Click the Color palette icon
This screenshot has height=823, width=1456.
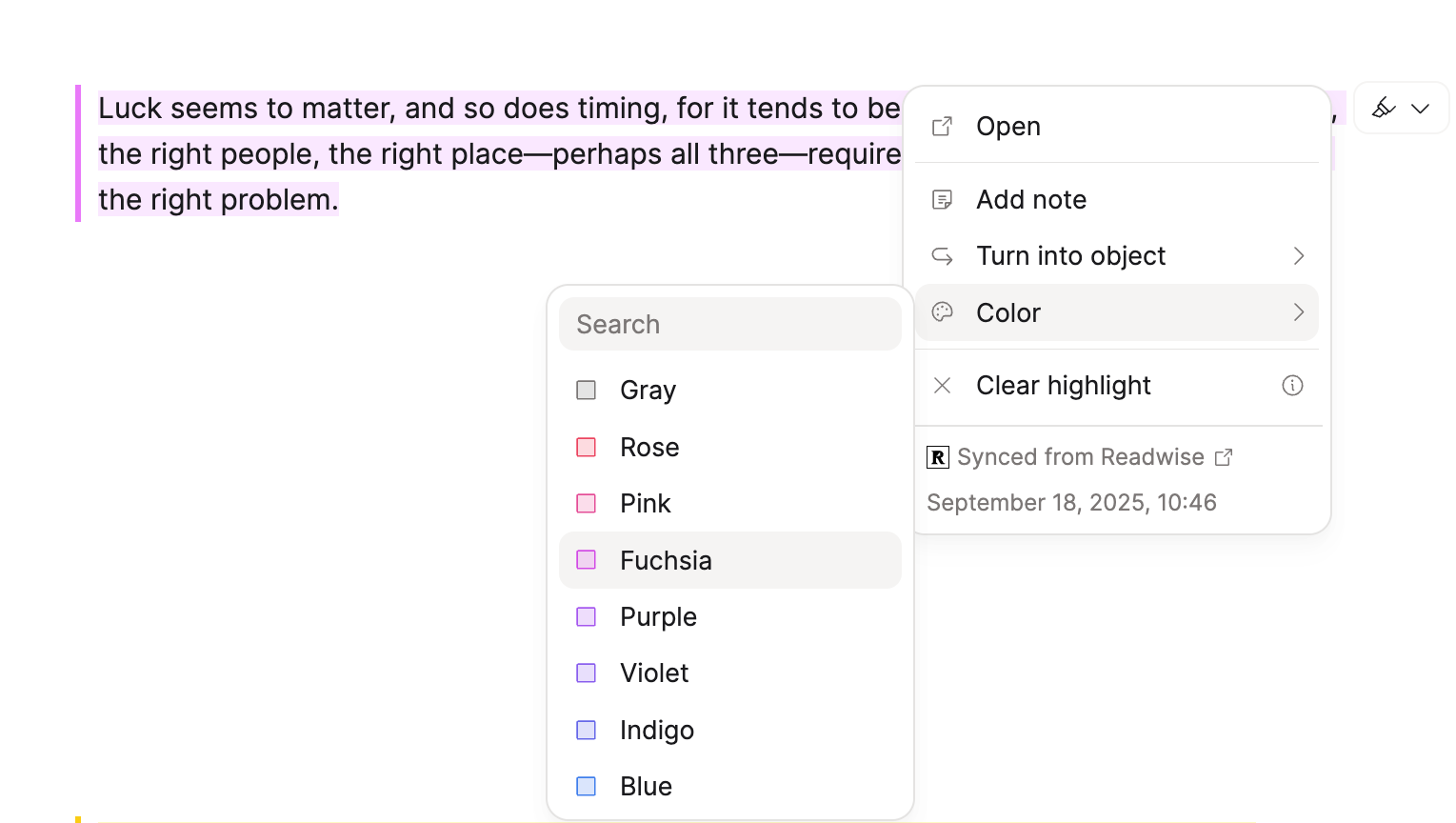click(942, 312)
